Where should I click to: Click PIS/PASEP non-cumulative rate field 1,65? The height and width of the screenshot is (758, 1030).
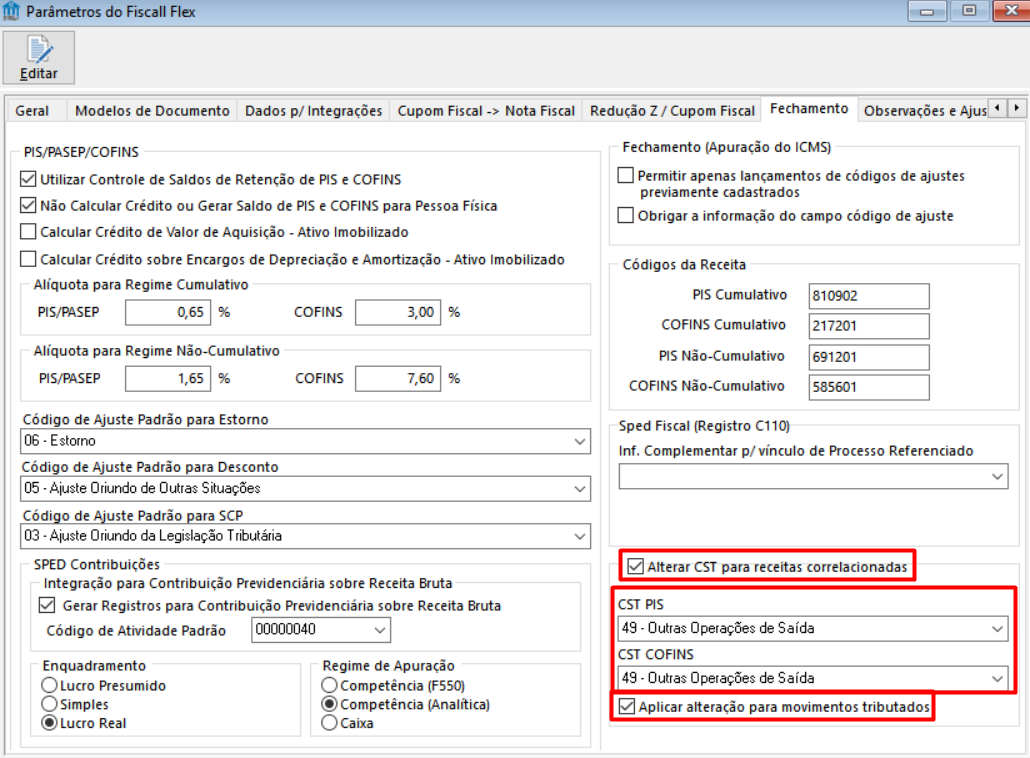(x=168, y=378)
